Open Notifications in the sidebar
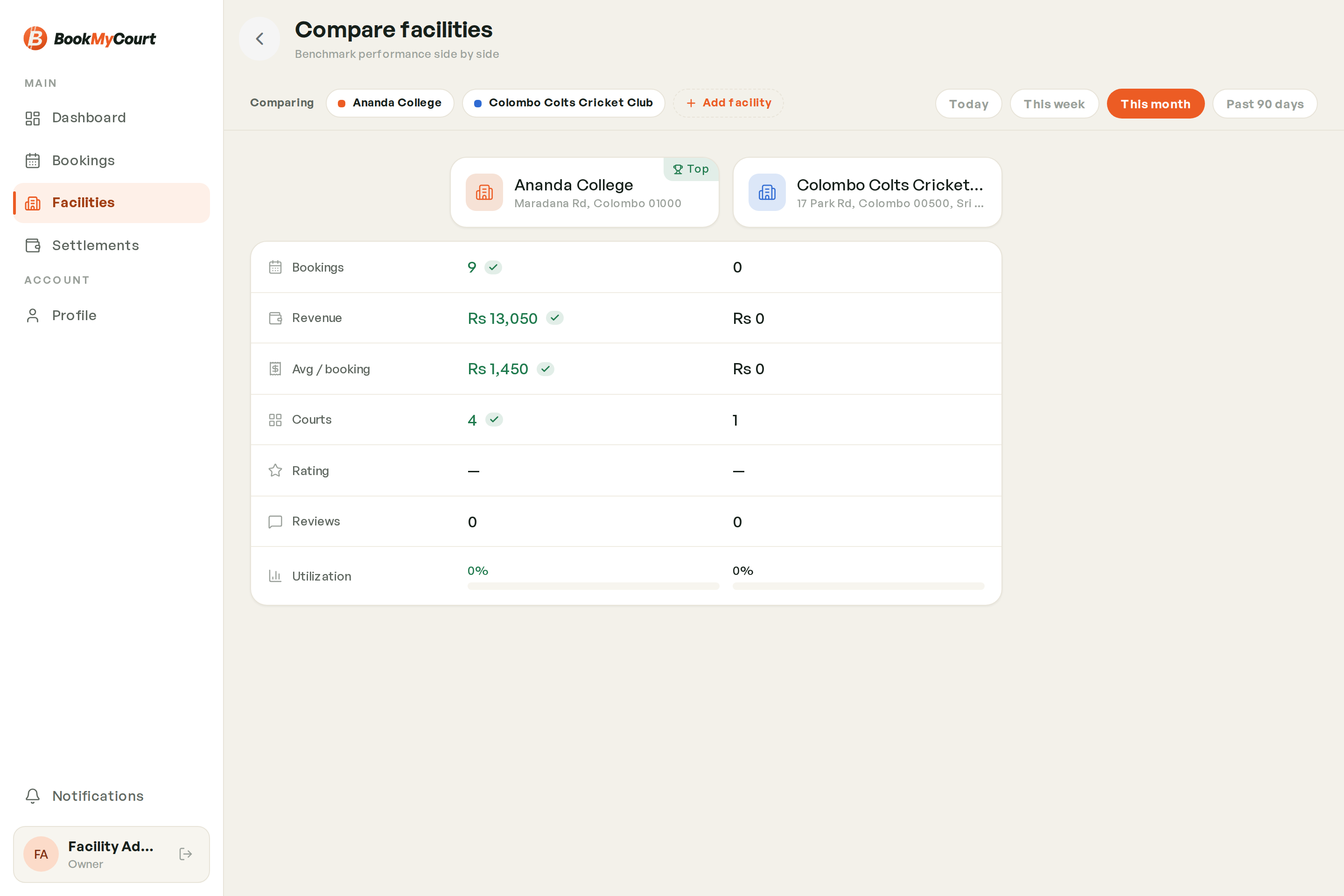1344x896 pixels. coord(112,796)
